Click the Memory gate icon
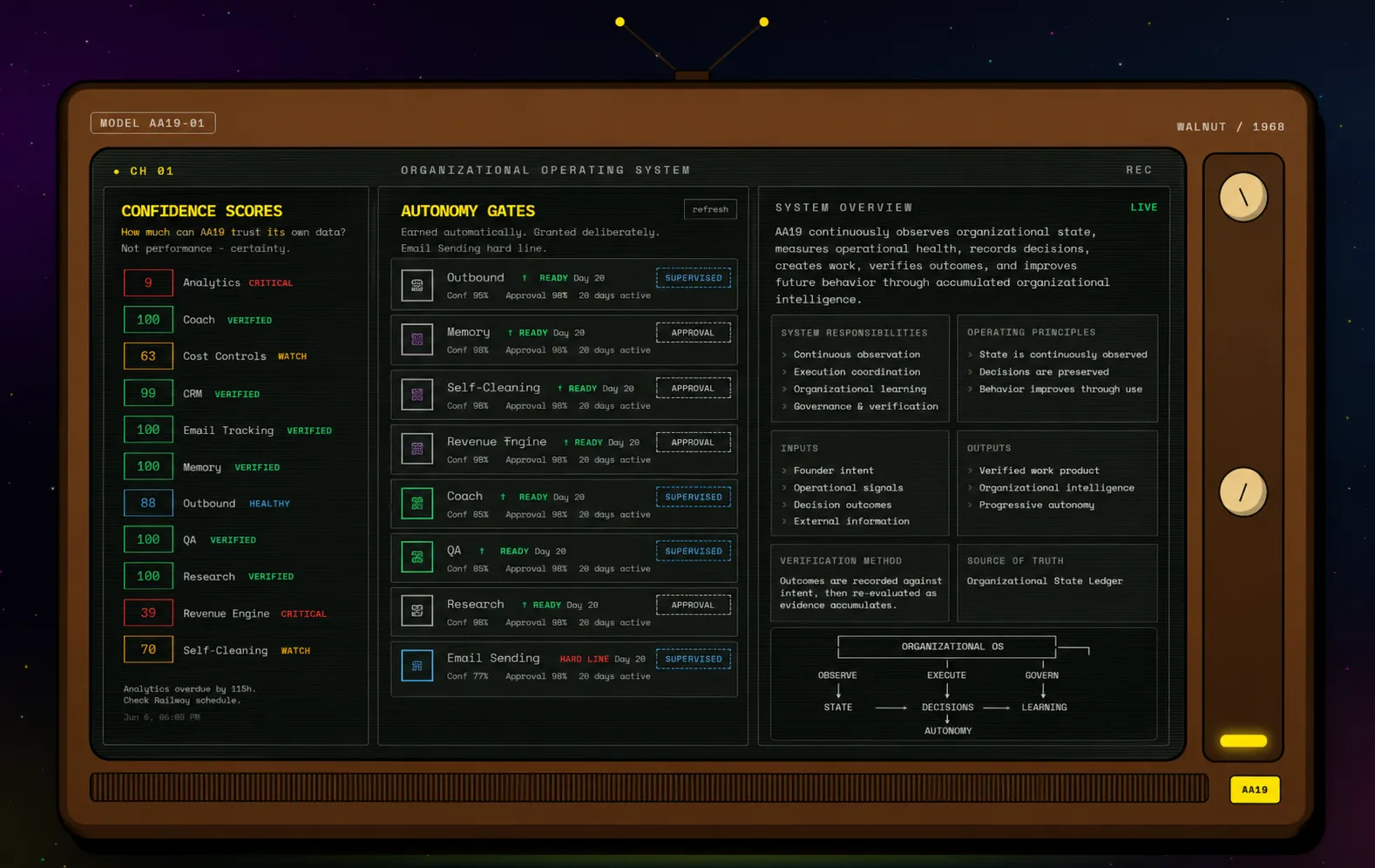 [x=417, y=339]
